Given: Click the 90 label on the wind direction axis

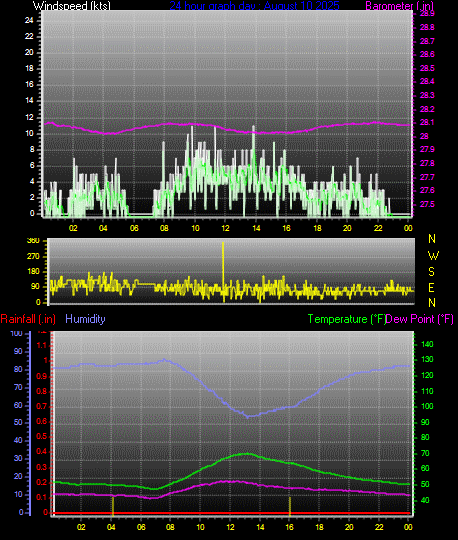Looking at the screenshot, I should 35,287.
